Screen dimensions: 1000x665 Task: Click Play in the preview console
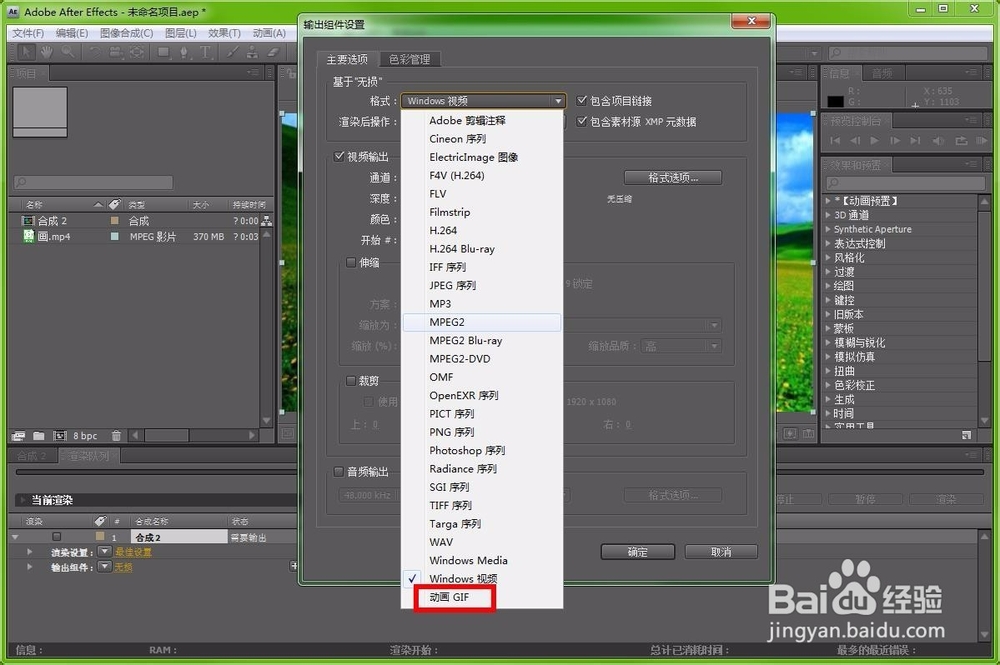pos(875,140)
